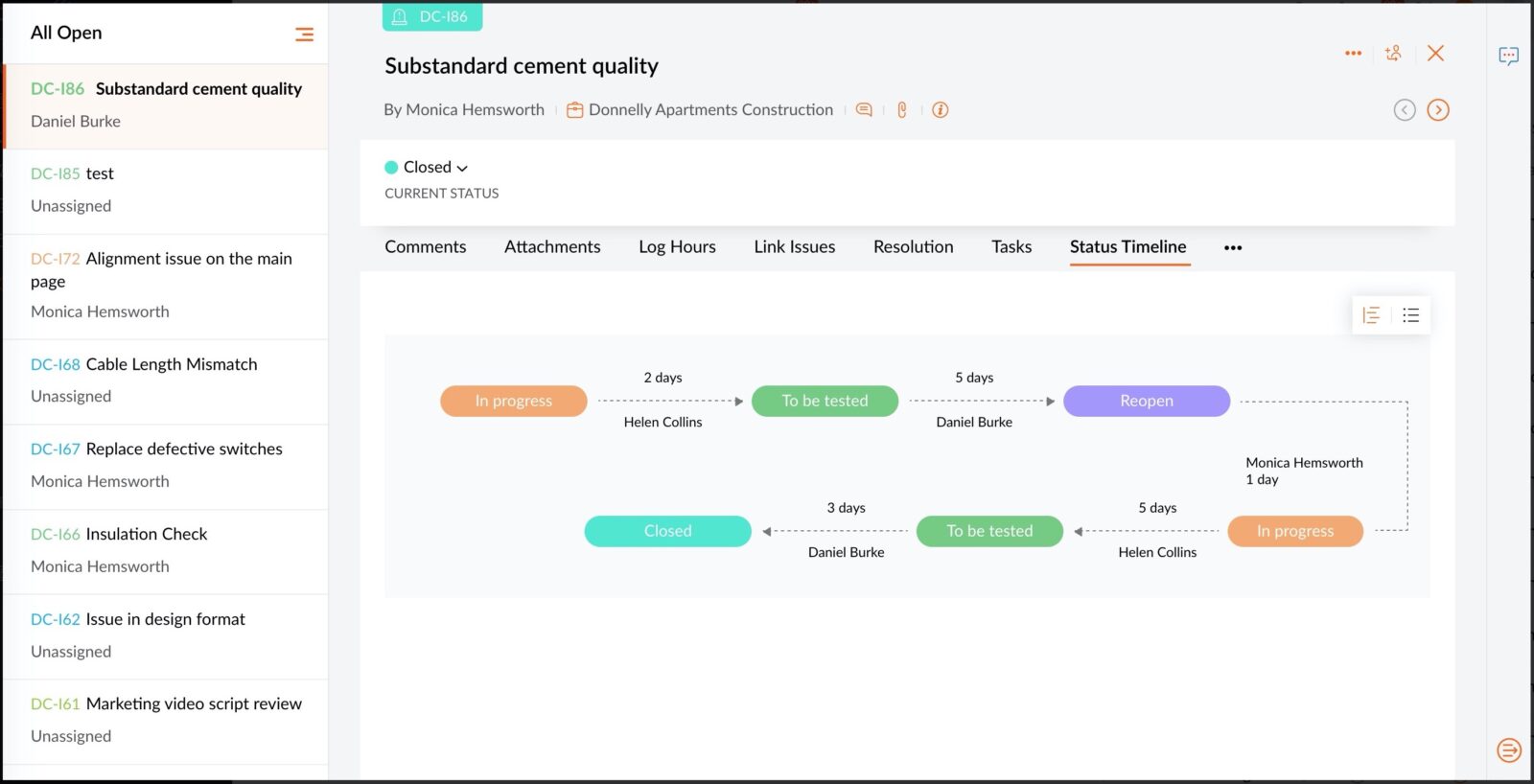The image size is (1534, 784).
Task: Click the lower To be tested timeline status
Action: pos(989,531)
